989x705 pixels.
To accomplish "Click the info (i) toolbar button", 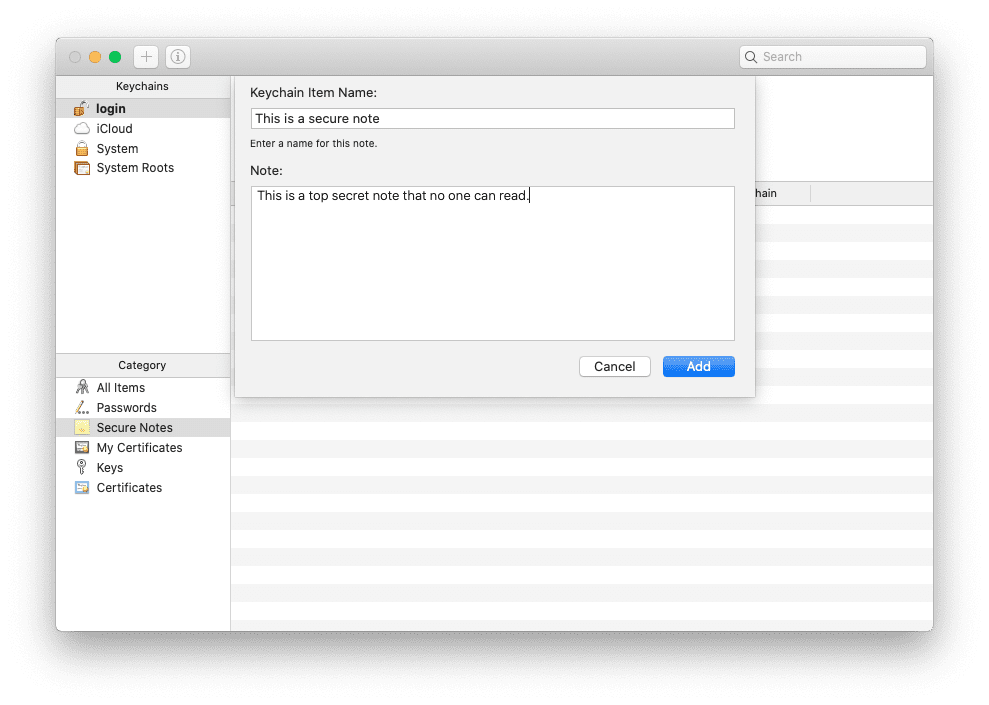I will click(x=177, y=57).
